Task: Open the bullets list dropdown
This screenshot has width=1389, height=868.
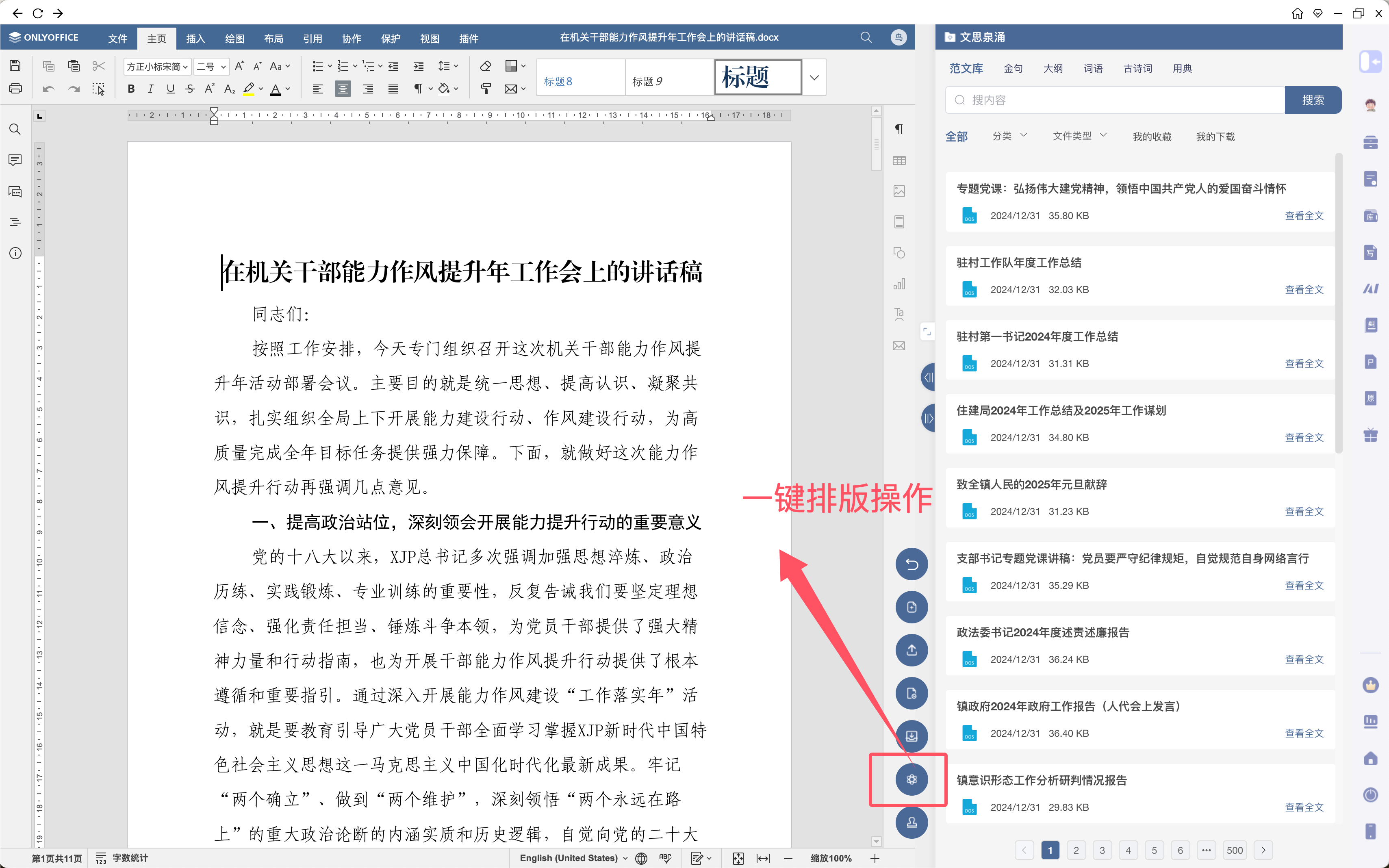Action: point(322,66)
